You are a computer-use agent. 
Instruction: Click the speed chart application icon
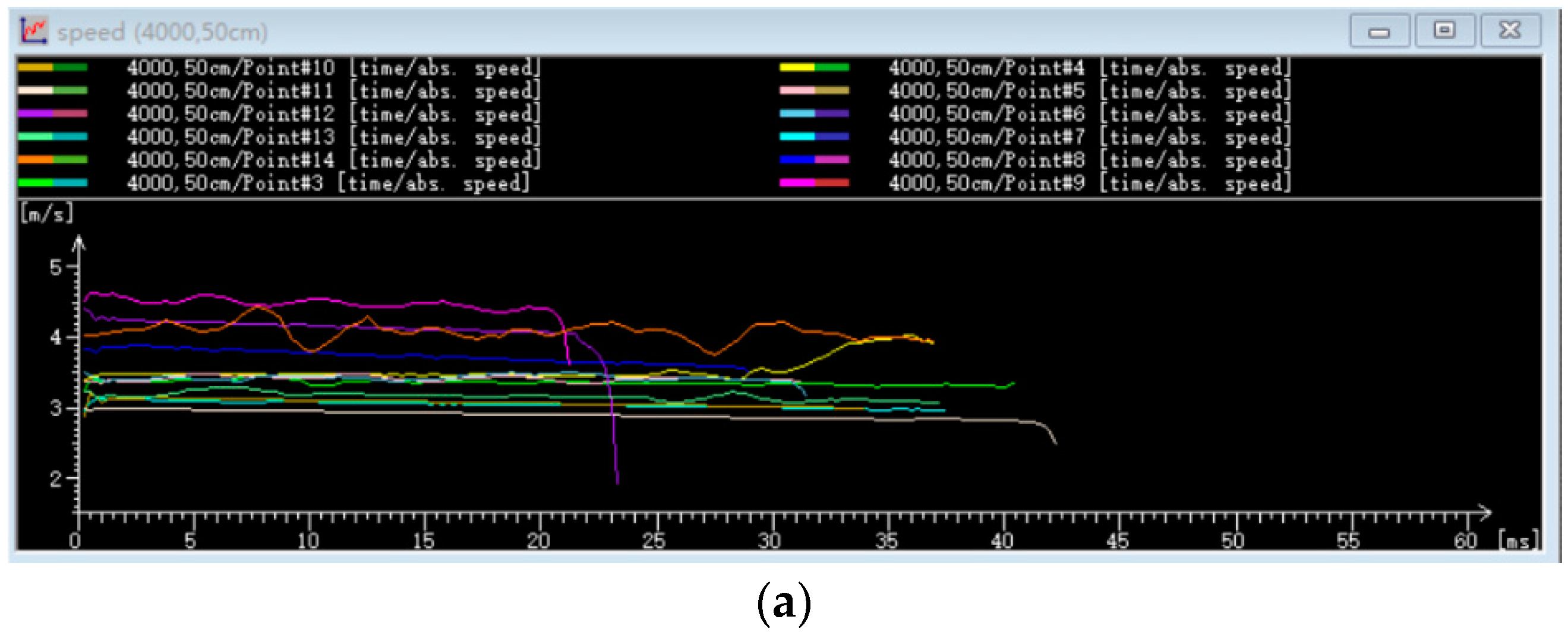click(33, 30)
